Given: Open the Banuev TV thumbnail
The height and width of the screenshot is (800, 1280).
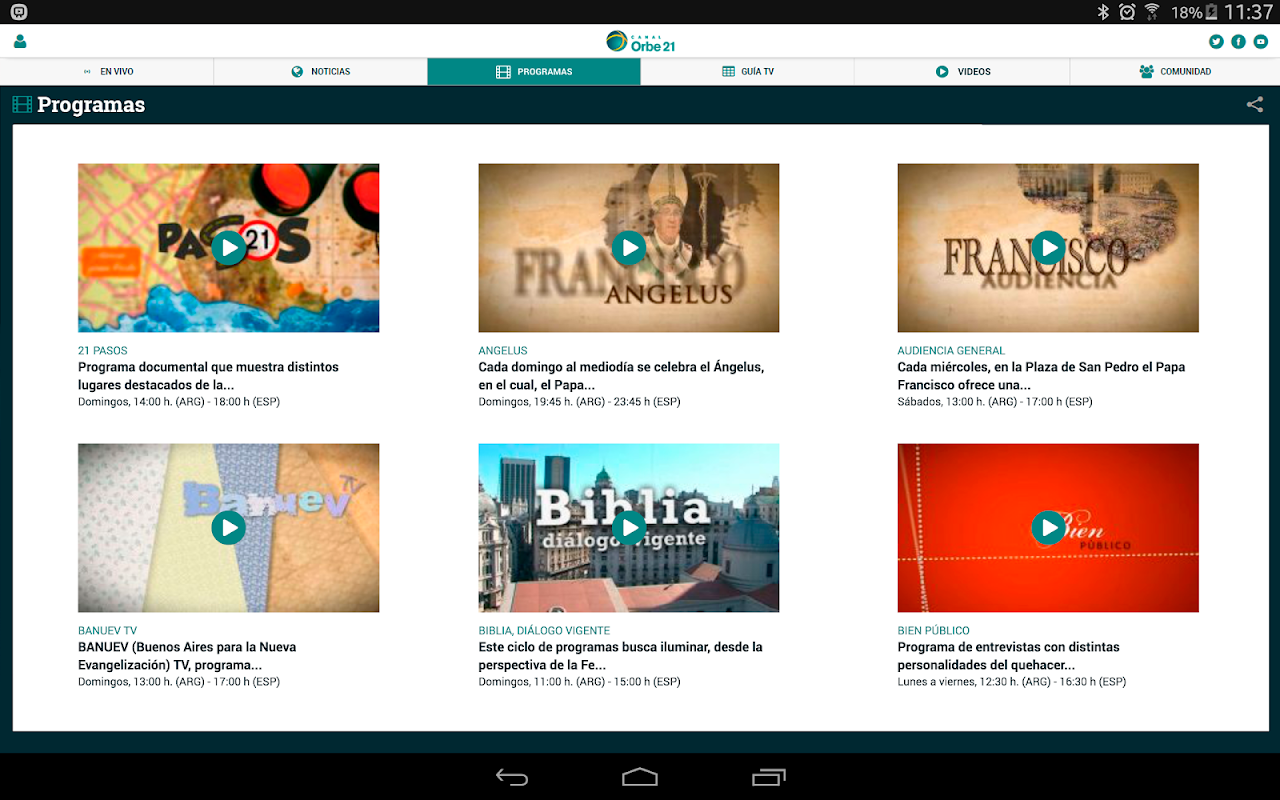Looking at the screenshot, I should 229,528.
